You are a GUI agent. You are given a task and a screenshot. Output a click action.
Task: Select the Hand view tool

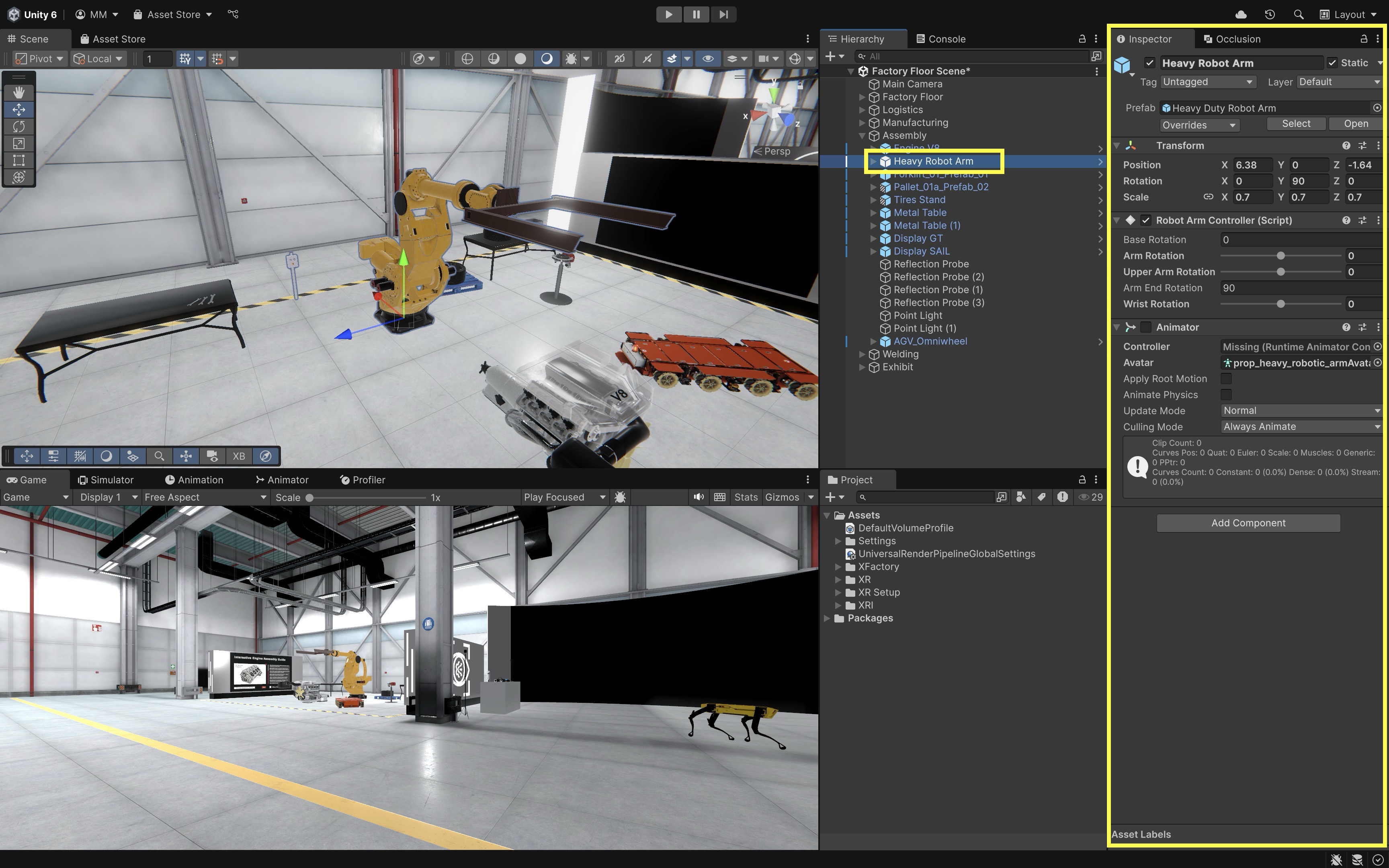[x=19, y=92]
